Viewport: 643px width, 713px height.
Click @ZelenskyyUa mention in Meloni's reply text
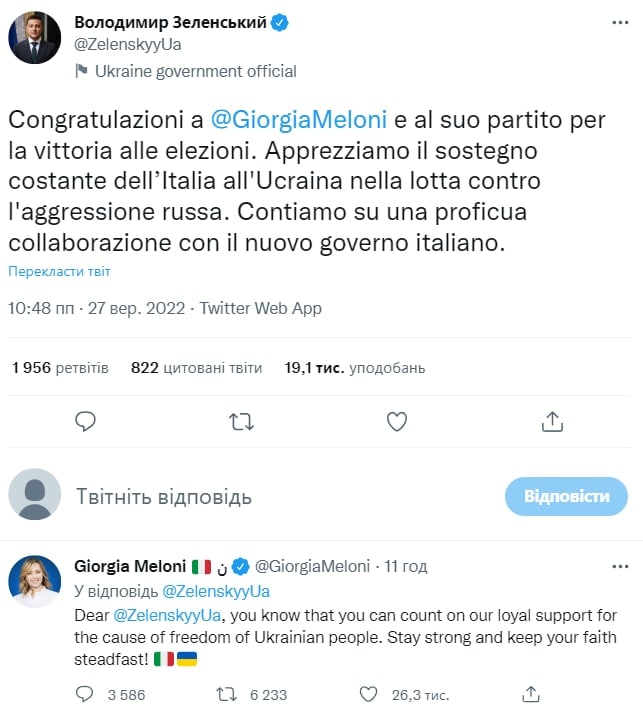(x=164, y=613)
